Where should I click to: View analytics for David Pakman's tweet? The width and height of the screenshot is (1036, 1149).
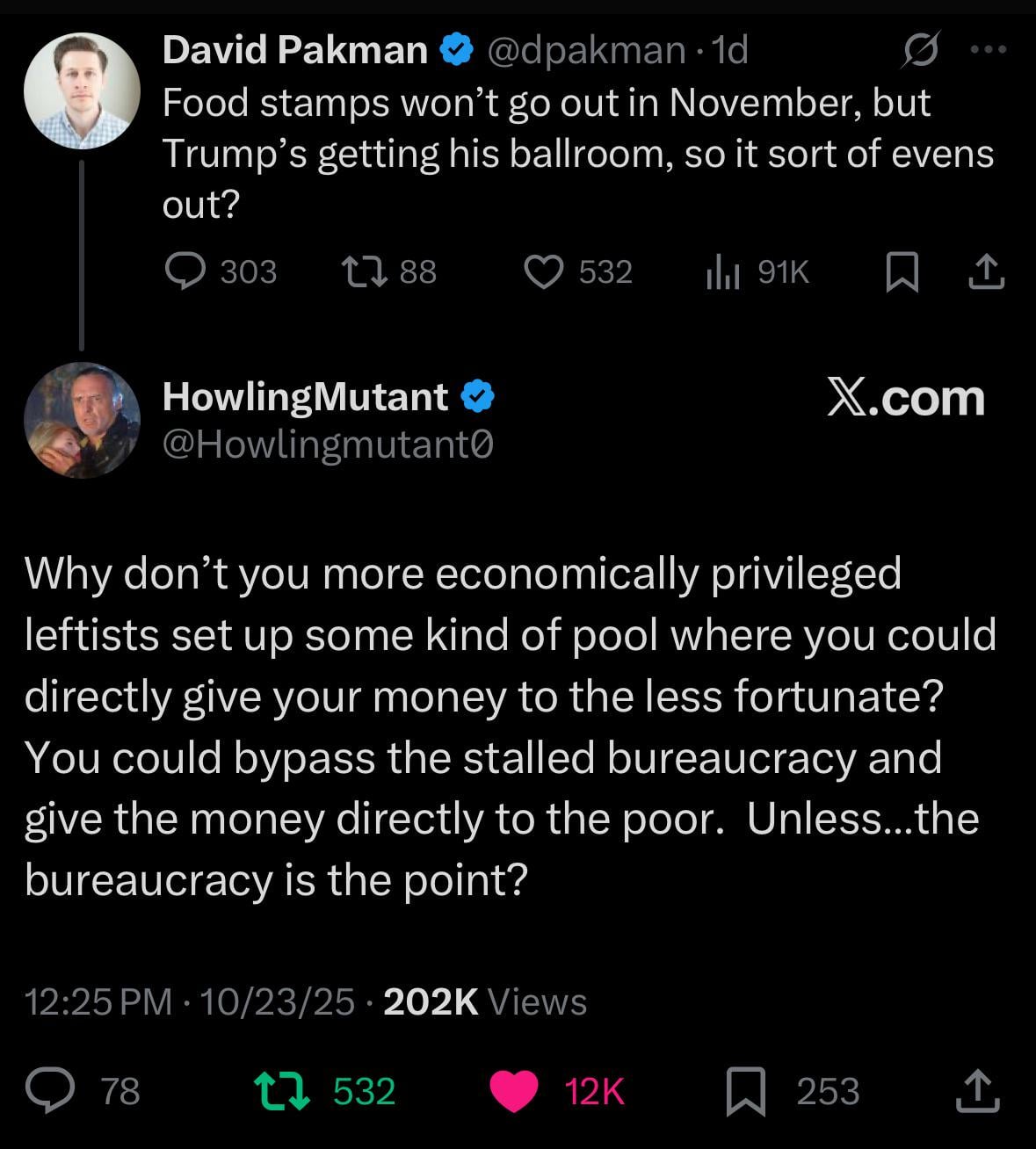722,272
